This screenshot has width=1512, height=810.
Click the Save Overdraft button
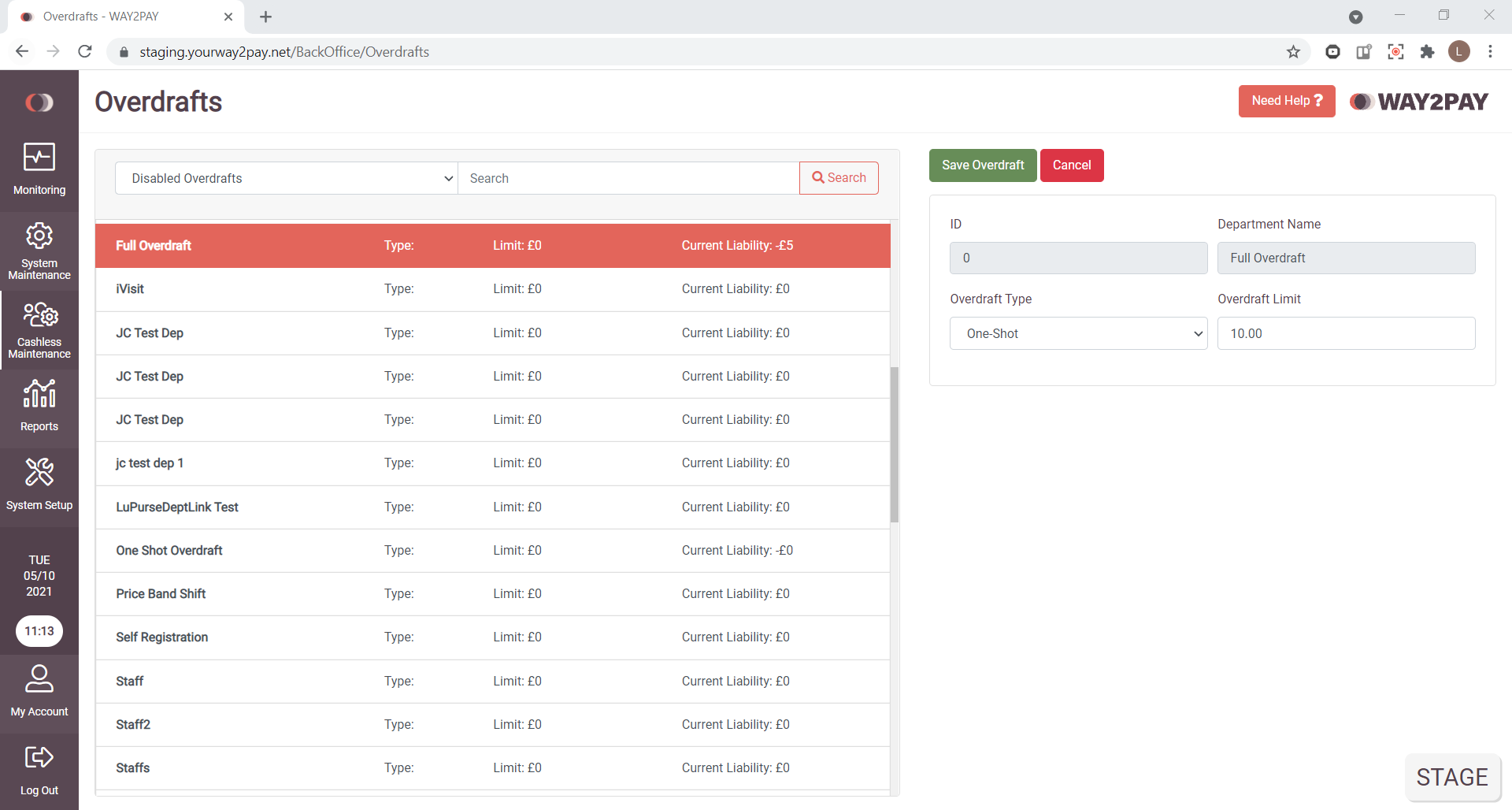point(982,165)
